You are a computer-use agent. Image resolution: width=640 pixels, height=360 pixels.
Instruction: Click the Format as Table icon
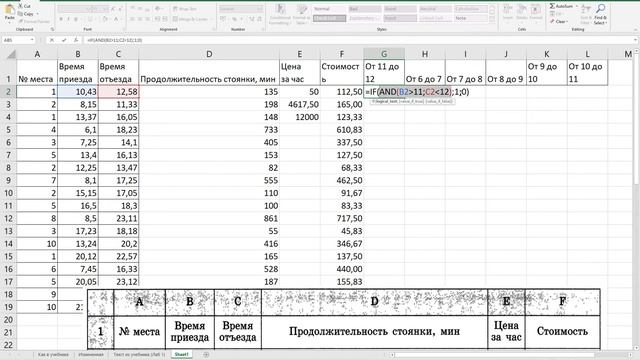[x=302, y=9]
